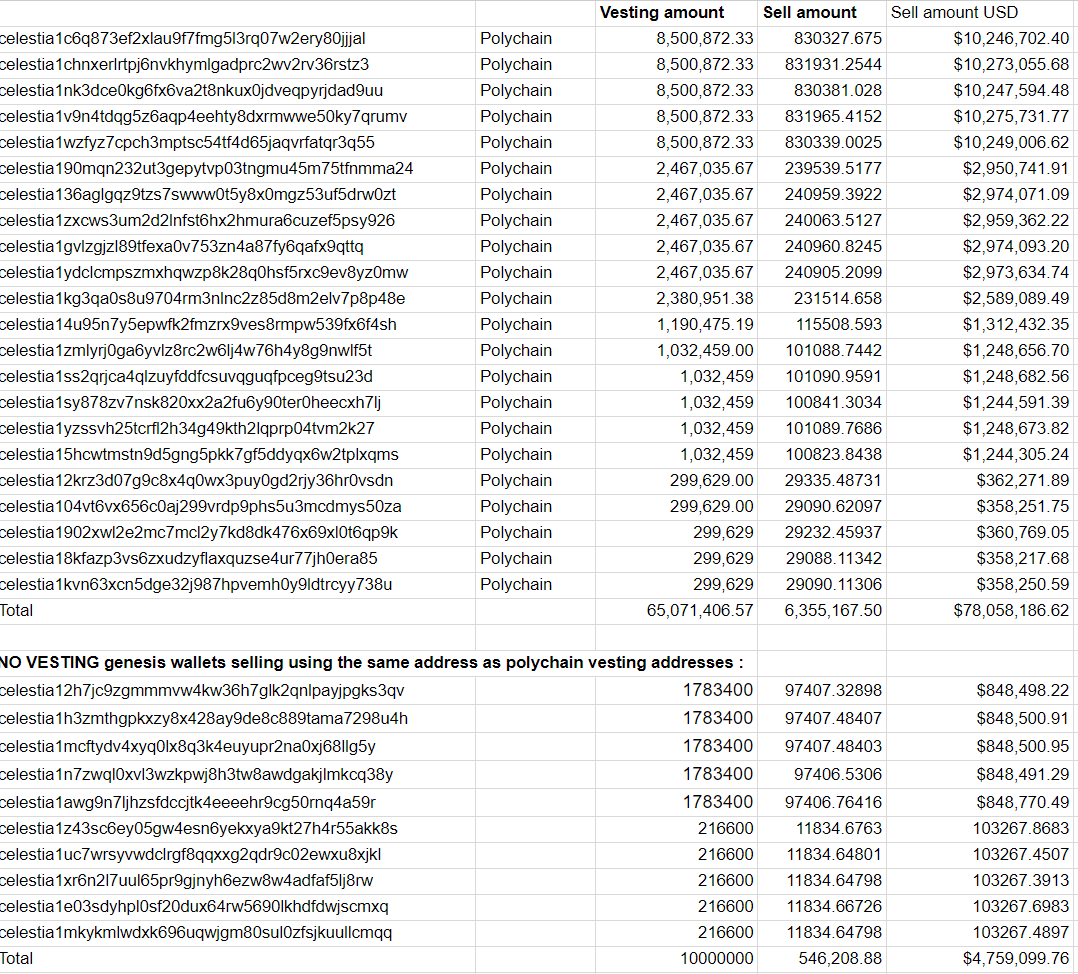Click the 'NO VESTING genesis wallets' heading
Image resolution: width=1078 pixels, height=974 pixels.
tap(371, 663)
